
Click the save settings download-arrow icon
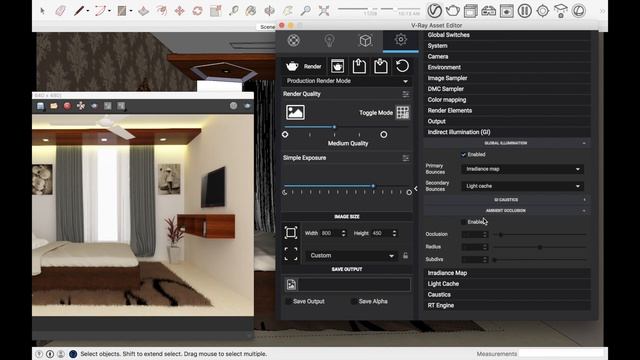coord(381,66)
